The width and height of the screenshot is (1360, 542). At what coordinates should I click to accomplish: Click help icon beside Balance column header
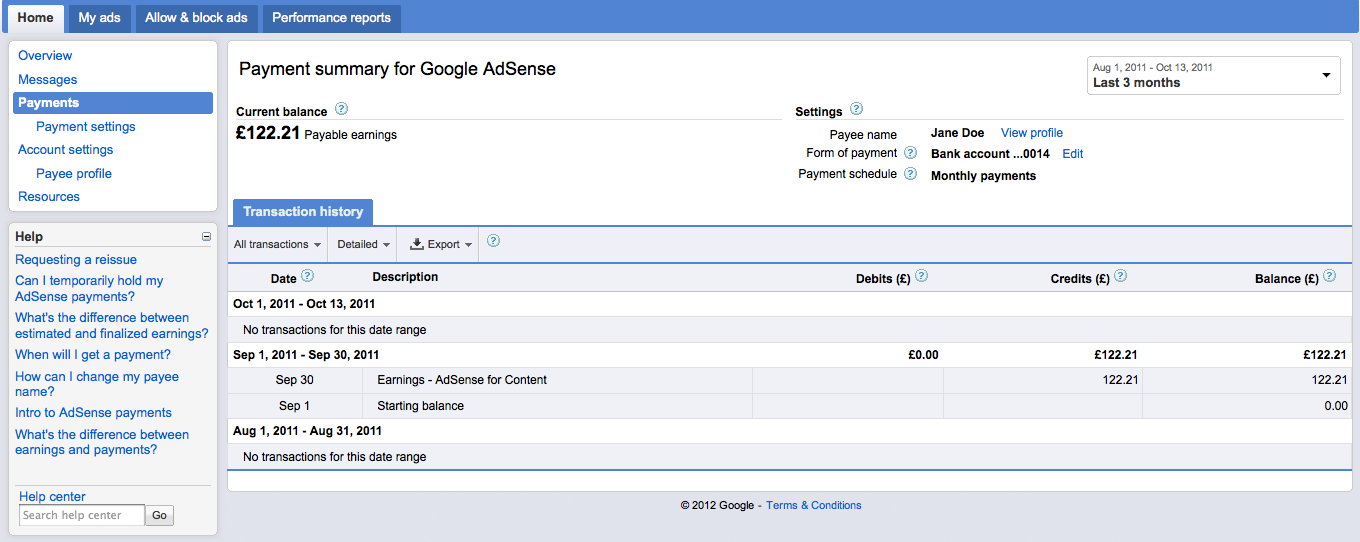tap(1329, 276)
